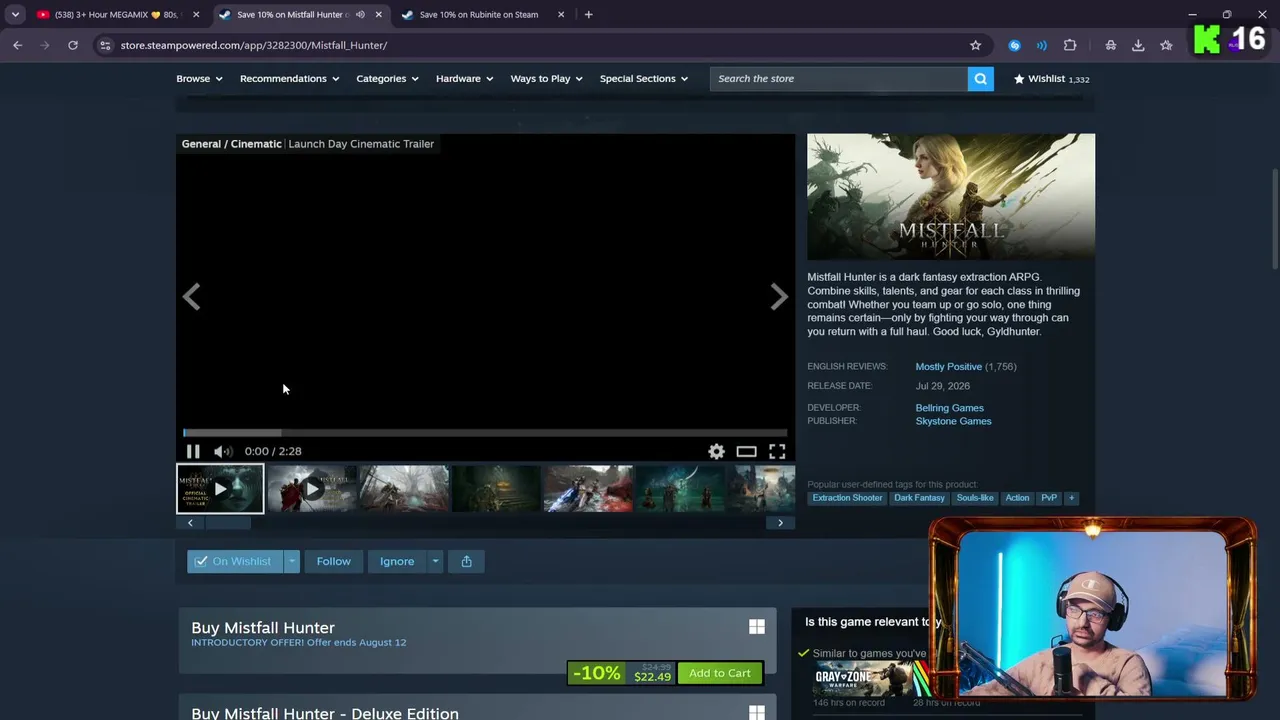Open video player settings gear
The width and height of the screenshot is (1280, 720).
tap(716, 452)
